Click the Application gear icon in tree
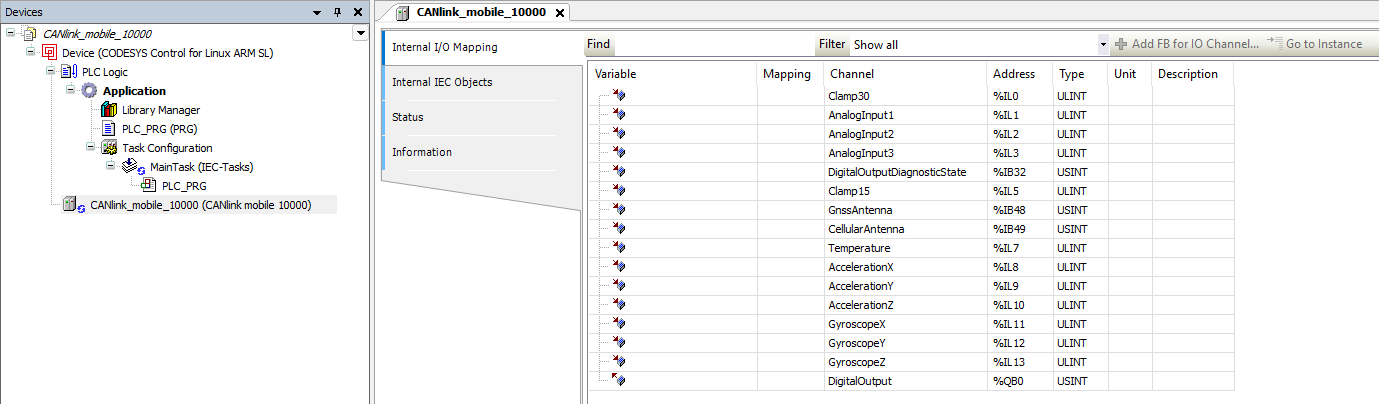This screenshot has width=1379, height=404. 89,91
